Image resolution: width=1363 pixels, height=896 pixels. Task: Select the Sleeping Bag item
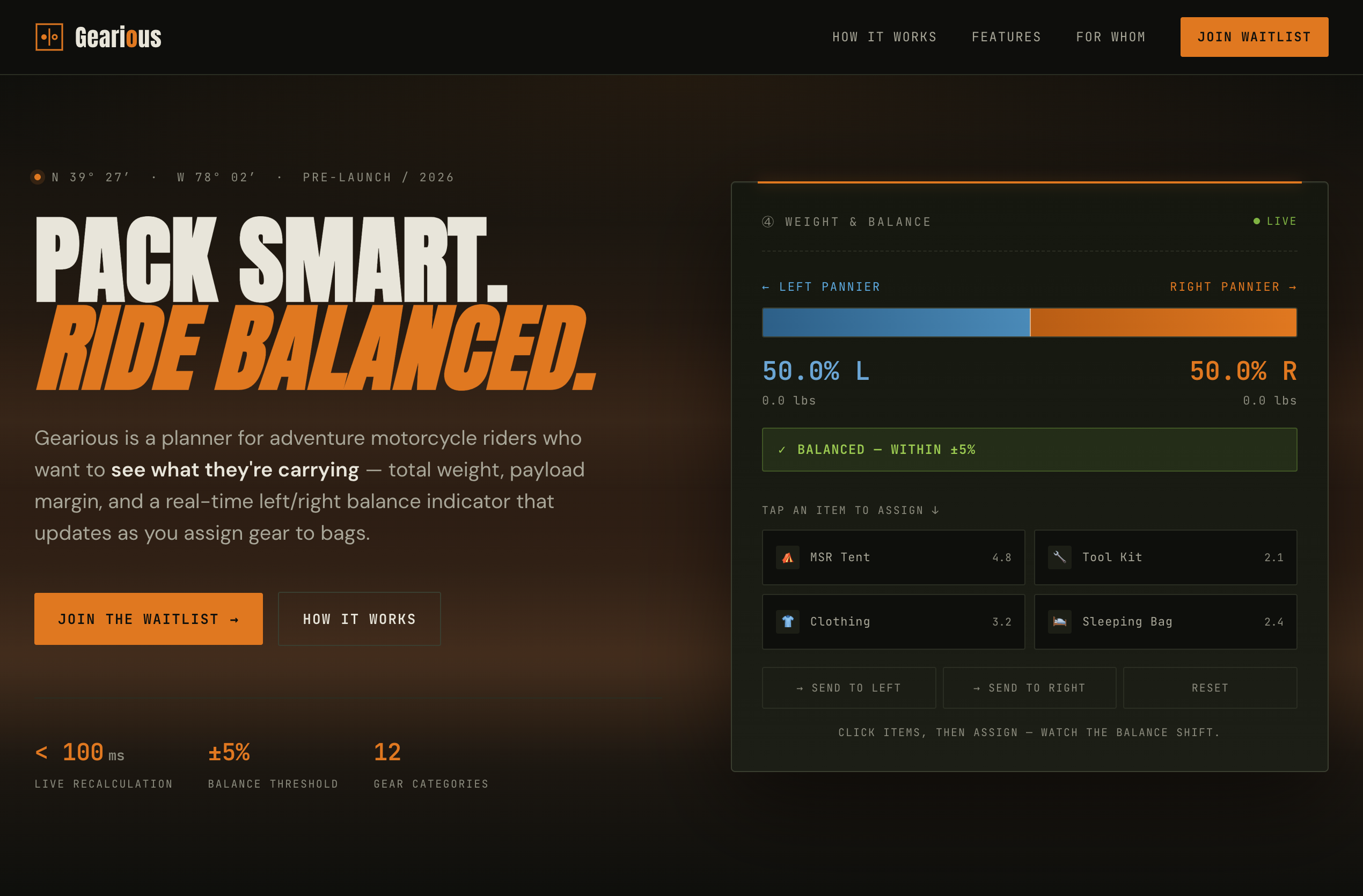tap(1166, 622)
